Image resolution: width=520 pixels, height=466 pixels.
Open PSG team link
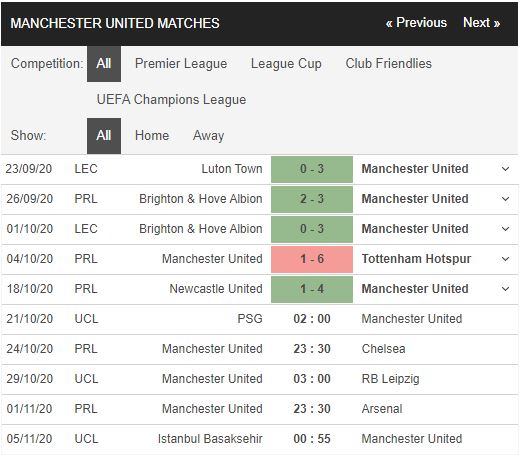[x=250, y=319]
